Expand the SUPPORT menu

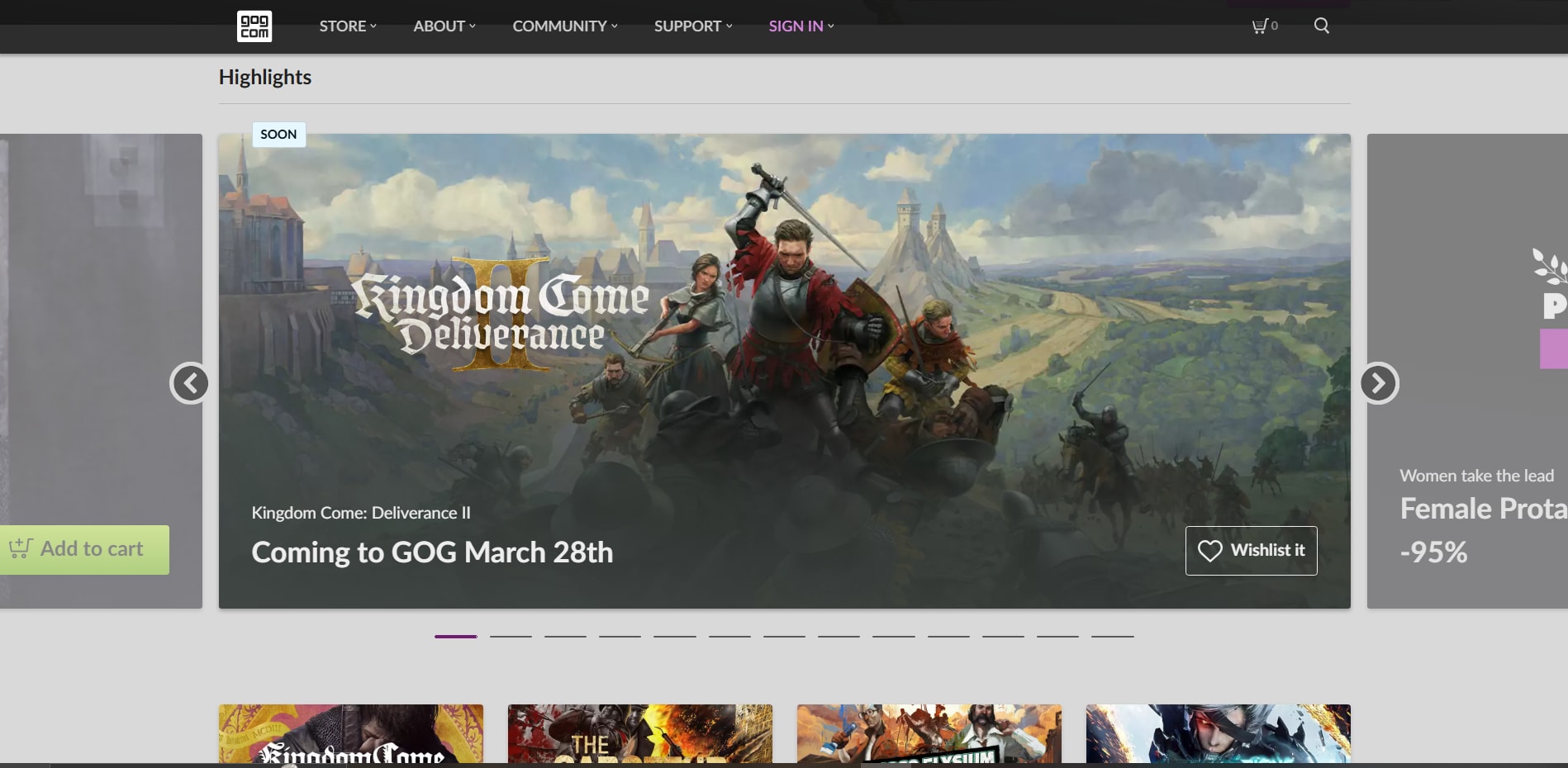pyautogui.click(x=693, y=26)
